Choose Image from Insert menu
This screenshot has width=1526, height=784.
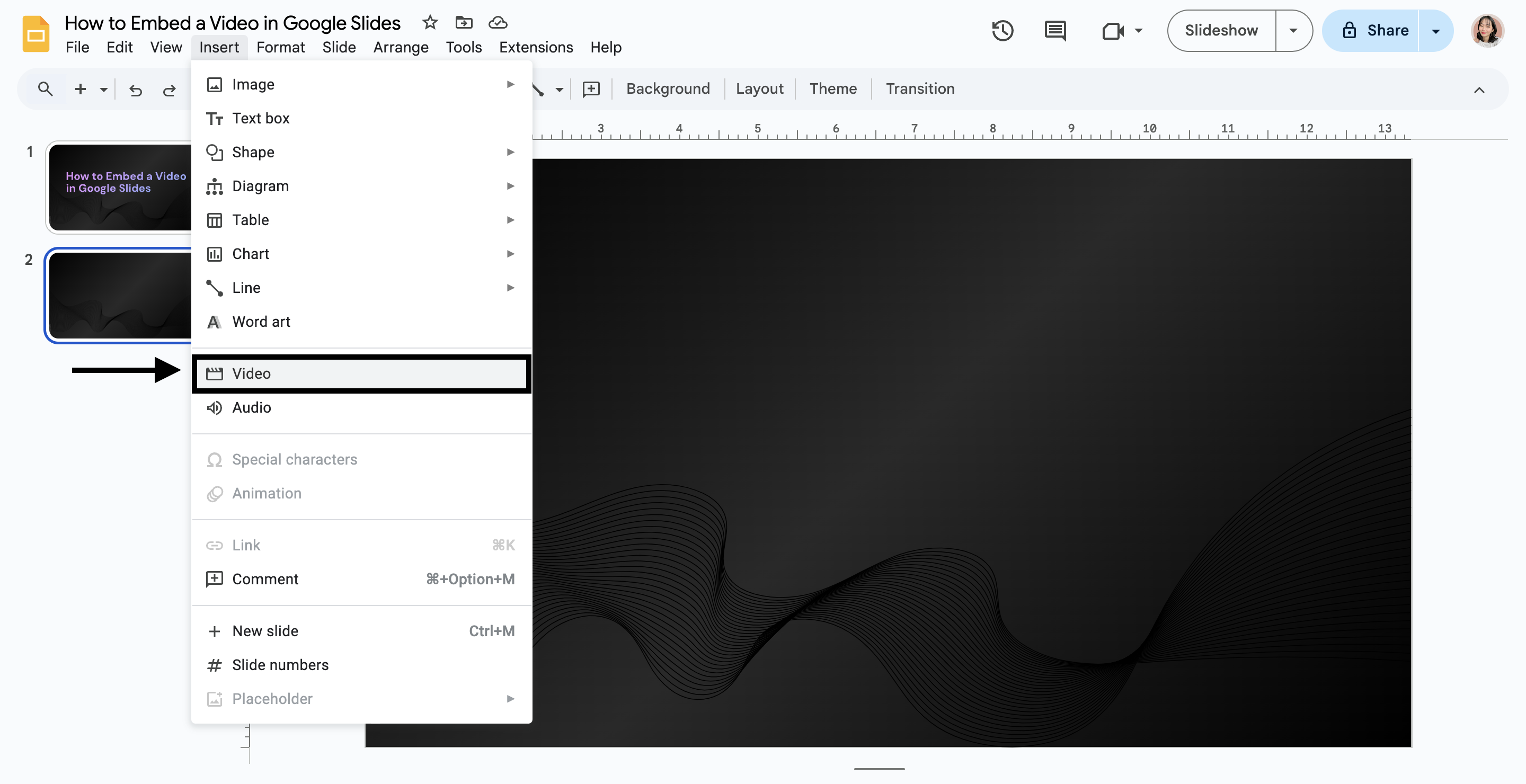(361, 85)
